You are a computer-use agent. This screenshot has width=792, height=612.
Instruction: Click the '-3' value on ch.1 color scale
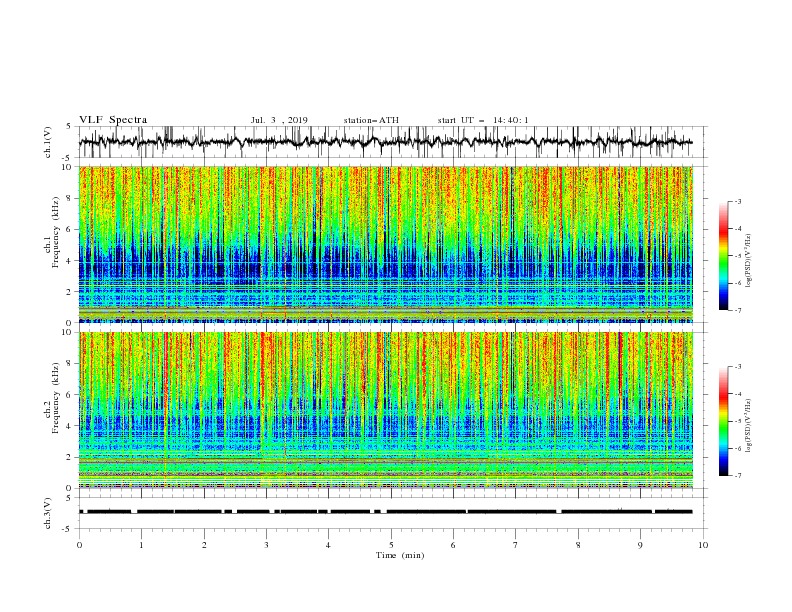[737, 201]
